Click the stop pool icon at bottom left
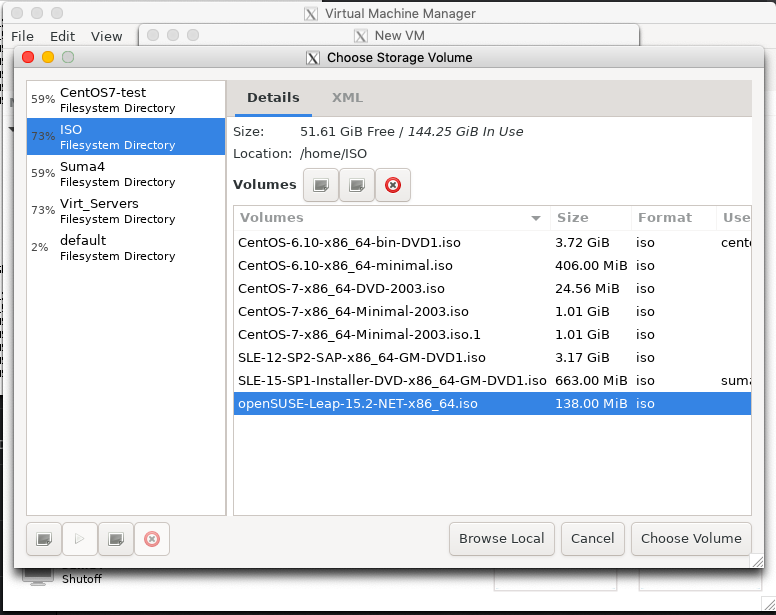 116,539
